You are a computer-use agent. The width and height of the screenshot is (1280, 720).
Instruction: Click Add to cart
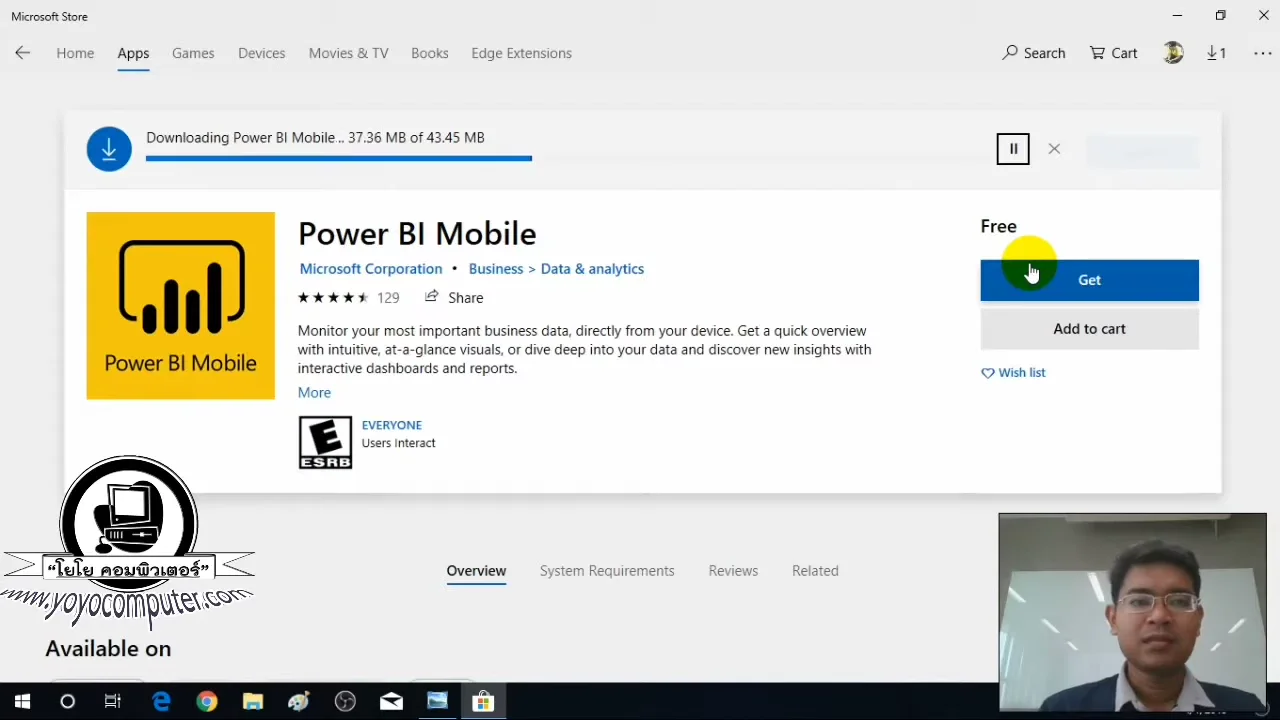1089,328
